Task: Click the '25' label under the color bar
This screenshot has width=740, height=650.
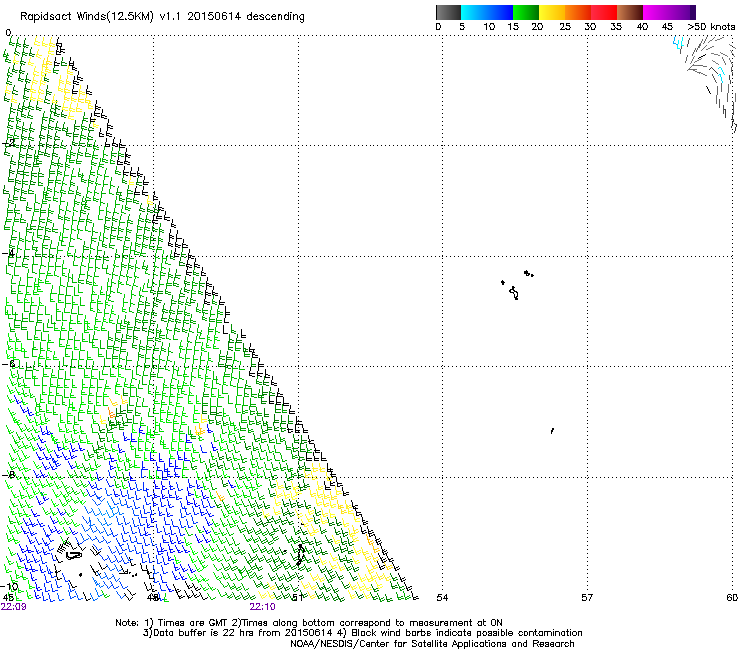Action: pos(565,27)
